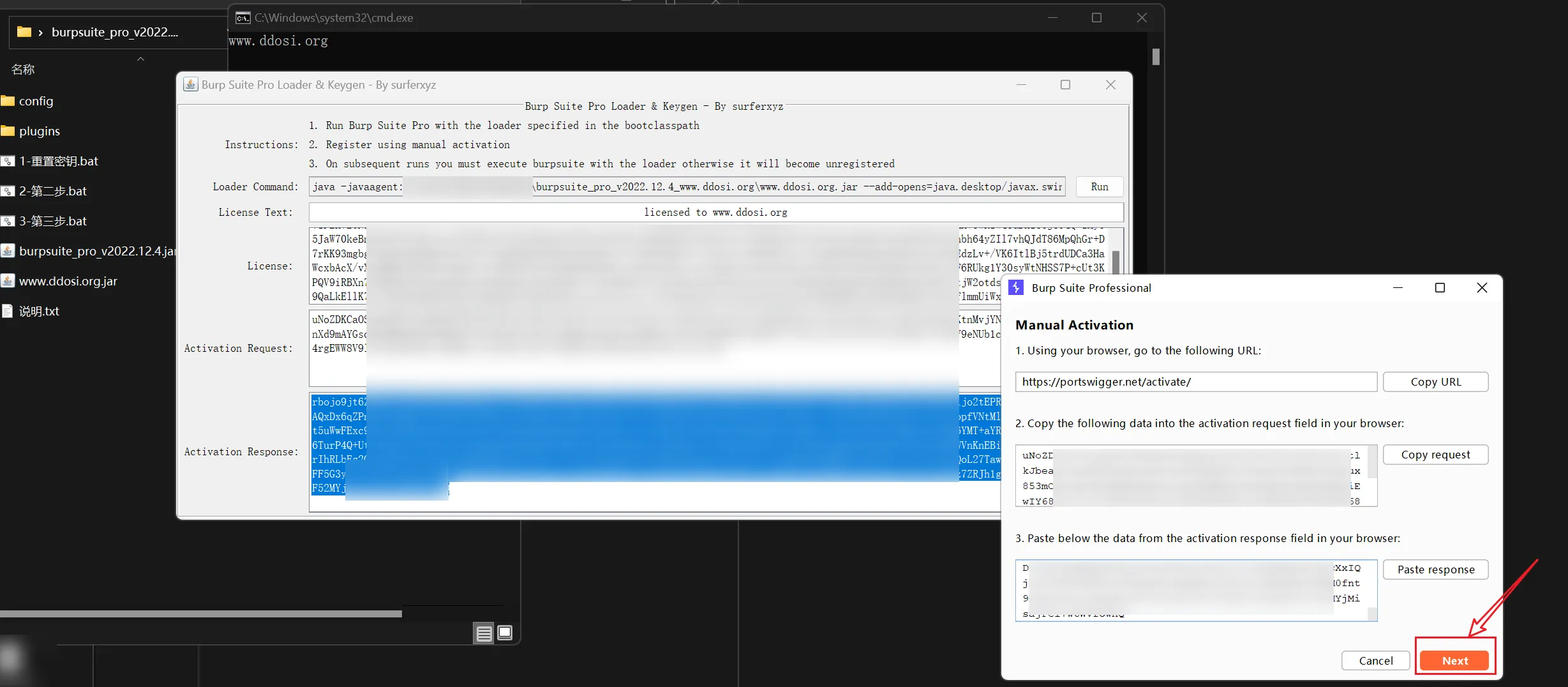Close the Burp Suite Professional dialog
Image resolution: width=1568 pixels, height=687 pixels.
click(1482, 287)
